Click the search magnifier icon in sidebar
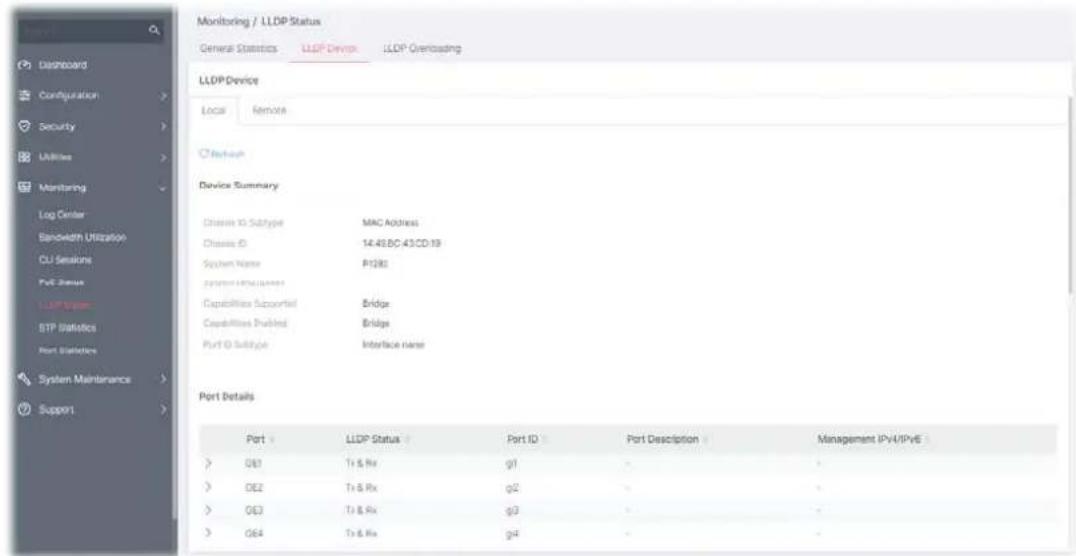The image size is (1076, 556). tap(155, 31)
